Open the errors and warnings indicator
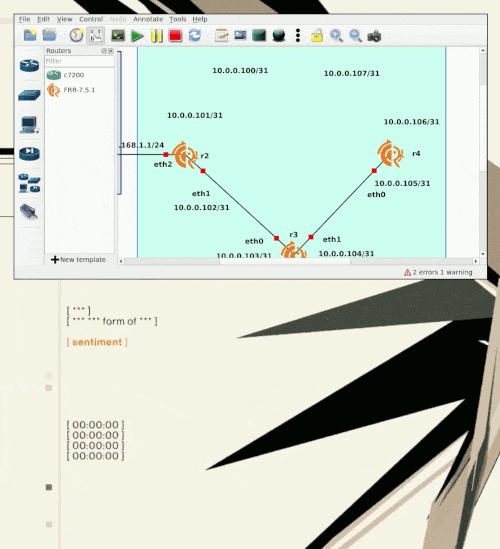This screenshot has height=549, width=500. point(438,272)
